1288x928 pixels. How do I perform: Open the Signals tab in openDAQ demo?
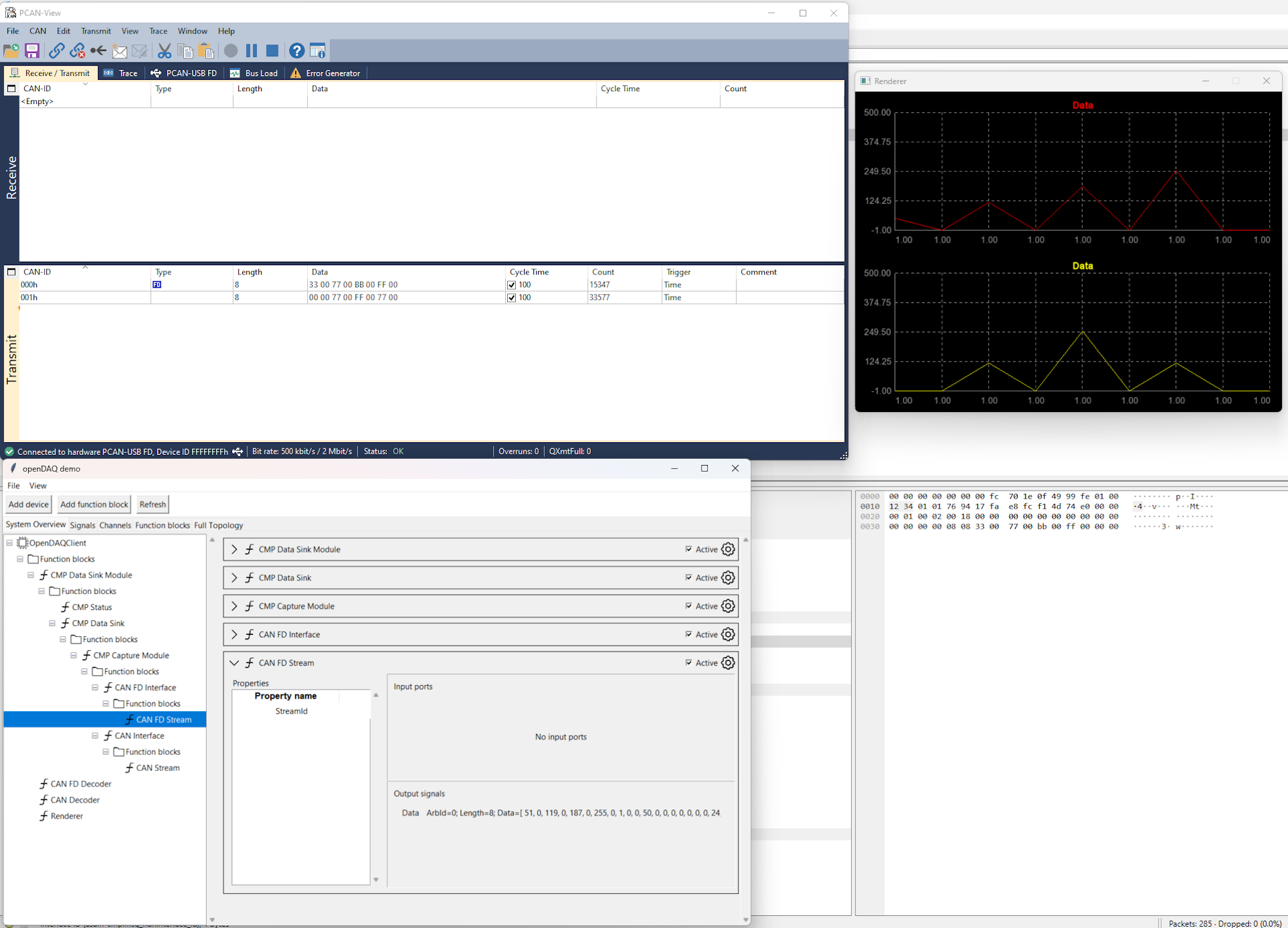(83, 525)
